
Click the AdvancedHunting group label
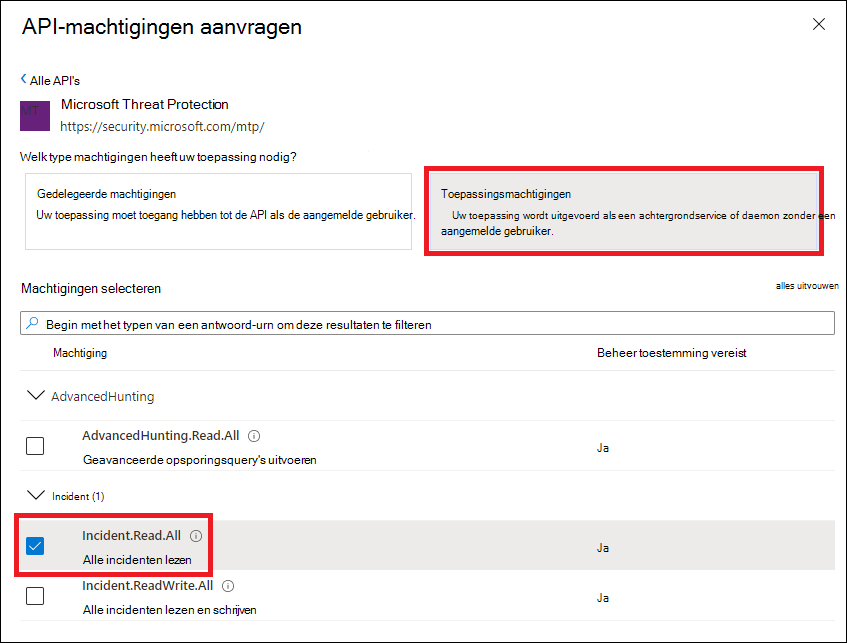103,397
